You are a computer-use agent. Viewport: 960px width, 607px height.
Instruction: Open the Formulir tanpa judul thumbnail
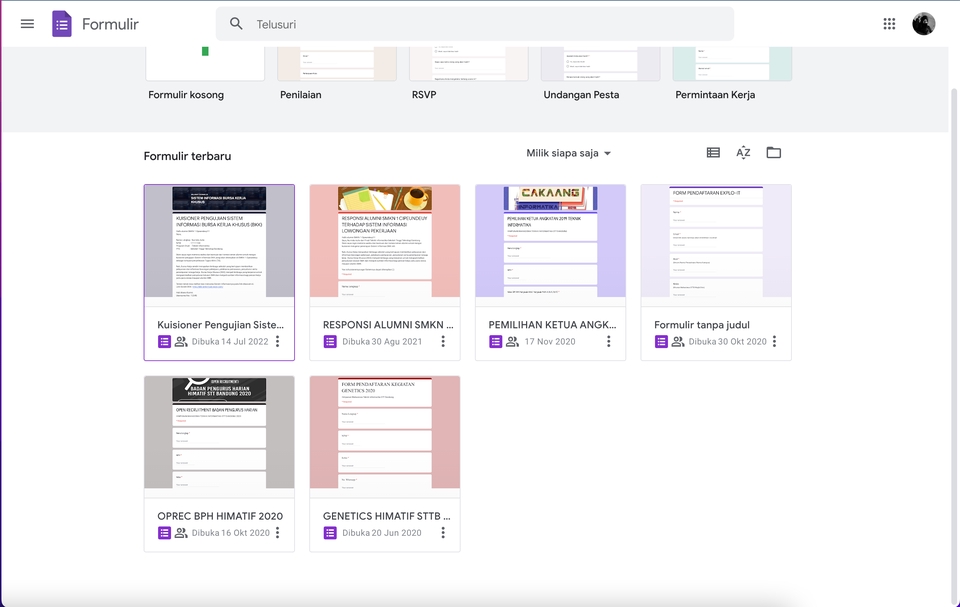[x=716, y=240]
